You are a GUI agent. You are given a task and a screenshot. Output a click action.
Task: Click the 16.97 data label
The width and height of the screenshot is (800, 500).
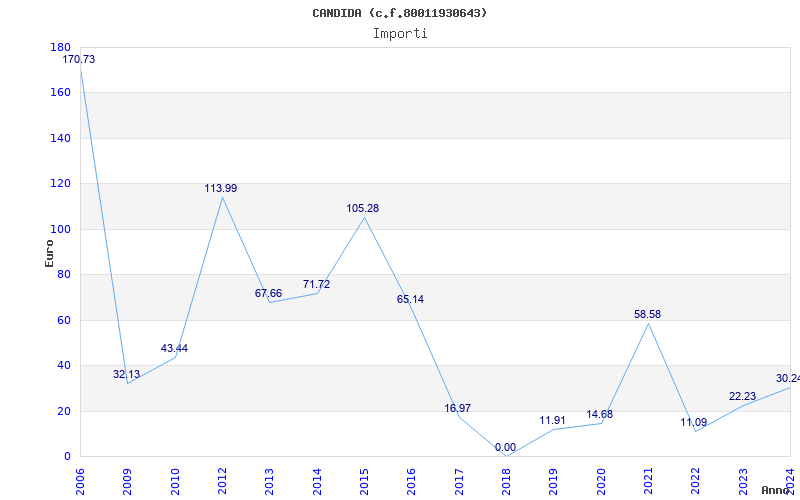458,408
